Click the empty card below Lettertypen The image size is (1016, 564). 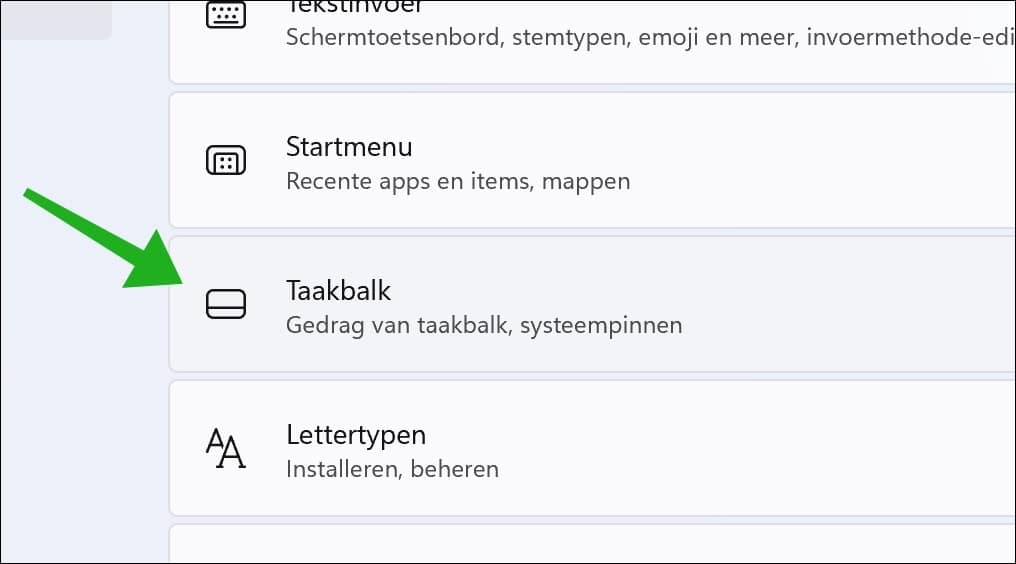590,544
